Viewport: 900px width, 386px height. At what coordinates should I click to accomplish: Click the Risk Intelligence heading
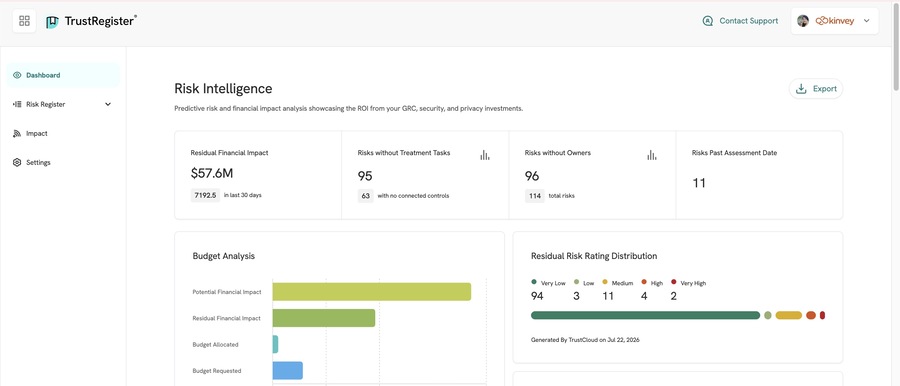pyautogui.click(x=223, y=88)
